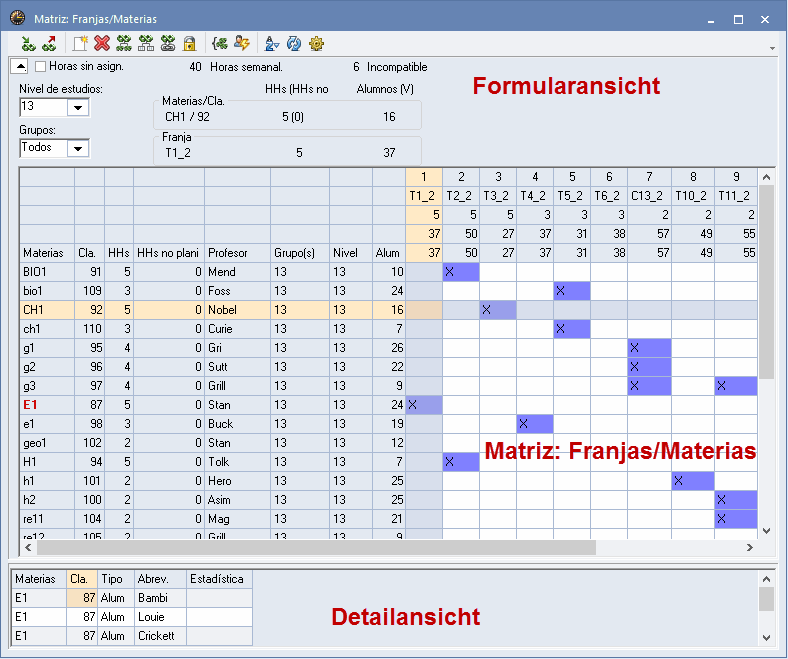Click the clock icon in the title bar
Screen dimensions: 788x659
click(x=17, y=18)
